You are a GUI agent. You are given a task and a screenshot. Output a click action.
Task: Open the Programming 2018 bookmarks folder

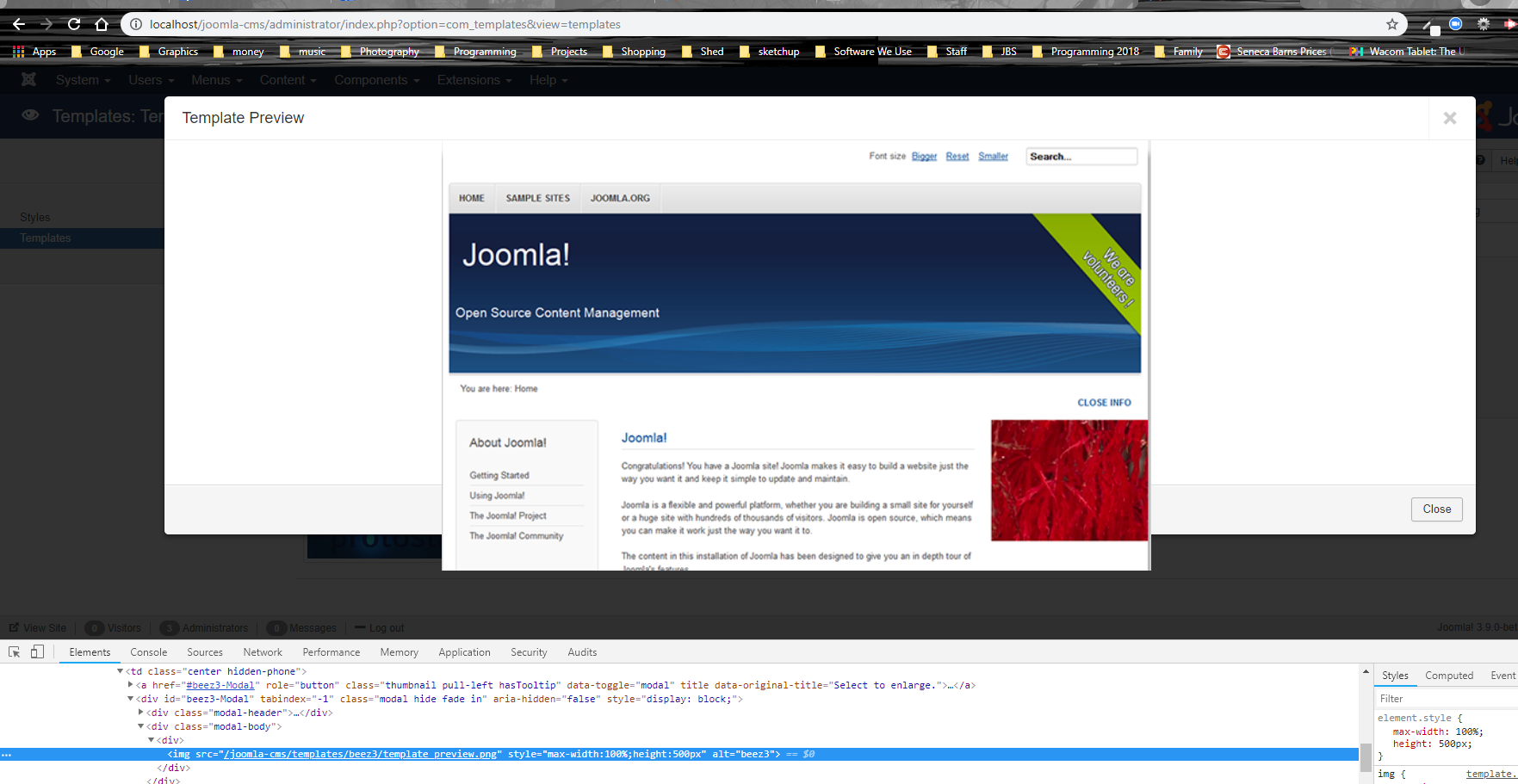click(1086, 52)
